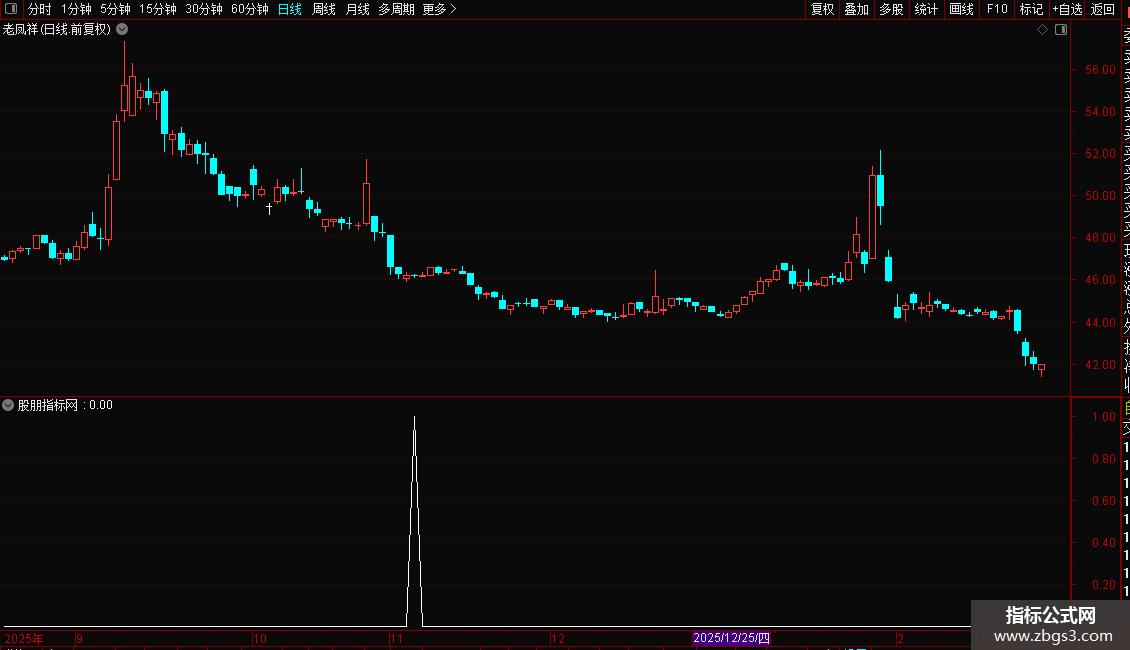Click the 返回 back button

(x=1103, y=9)
